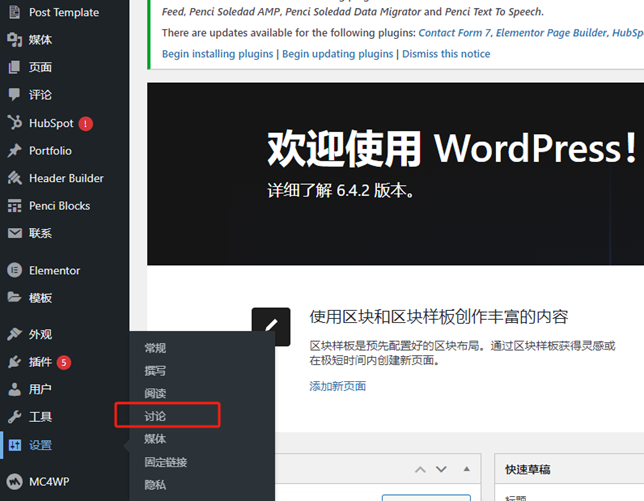Move dashboard widget down with chevron
This screenshot has width=644, height=501.
click(x=442, y=469)
